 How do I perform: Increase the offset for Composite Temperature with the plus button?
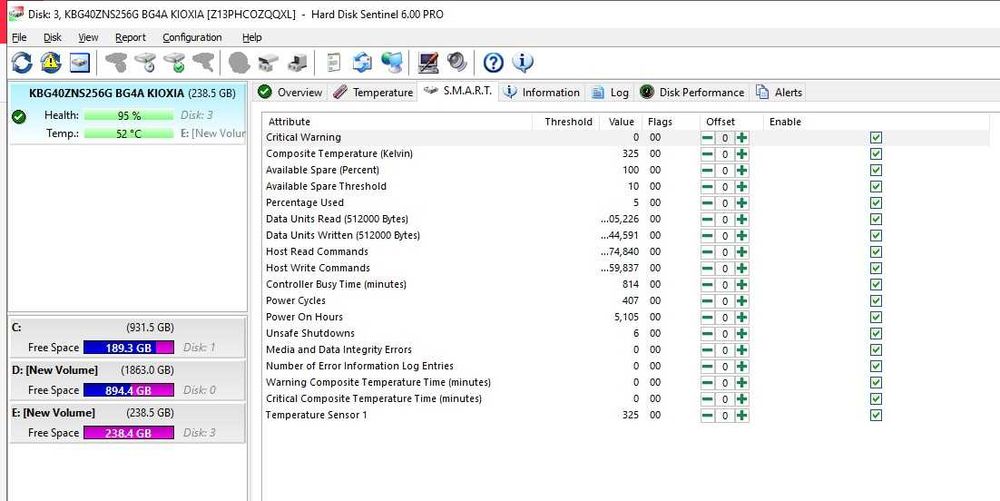[x=742, y=154]
